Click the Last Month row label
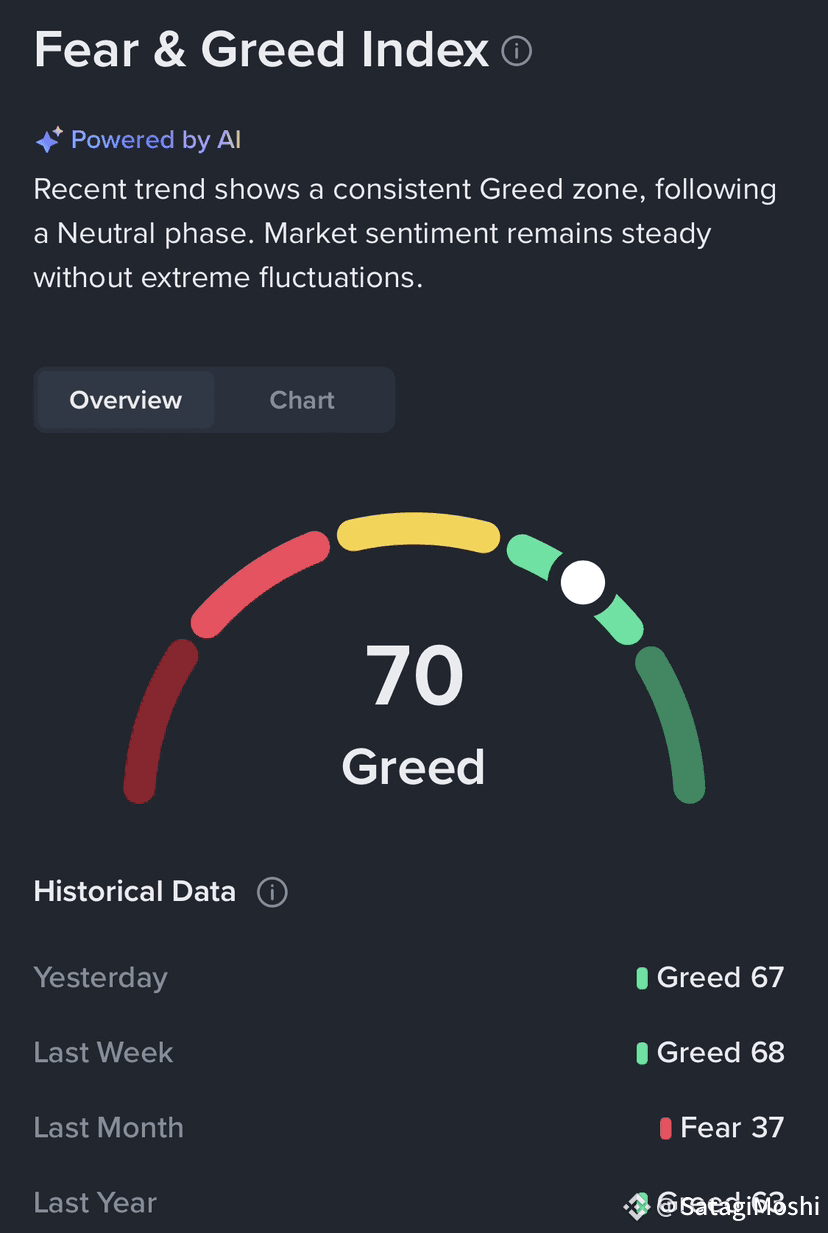The image size is (828, 1233). pos(109,1128)
